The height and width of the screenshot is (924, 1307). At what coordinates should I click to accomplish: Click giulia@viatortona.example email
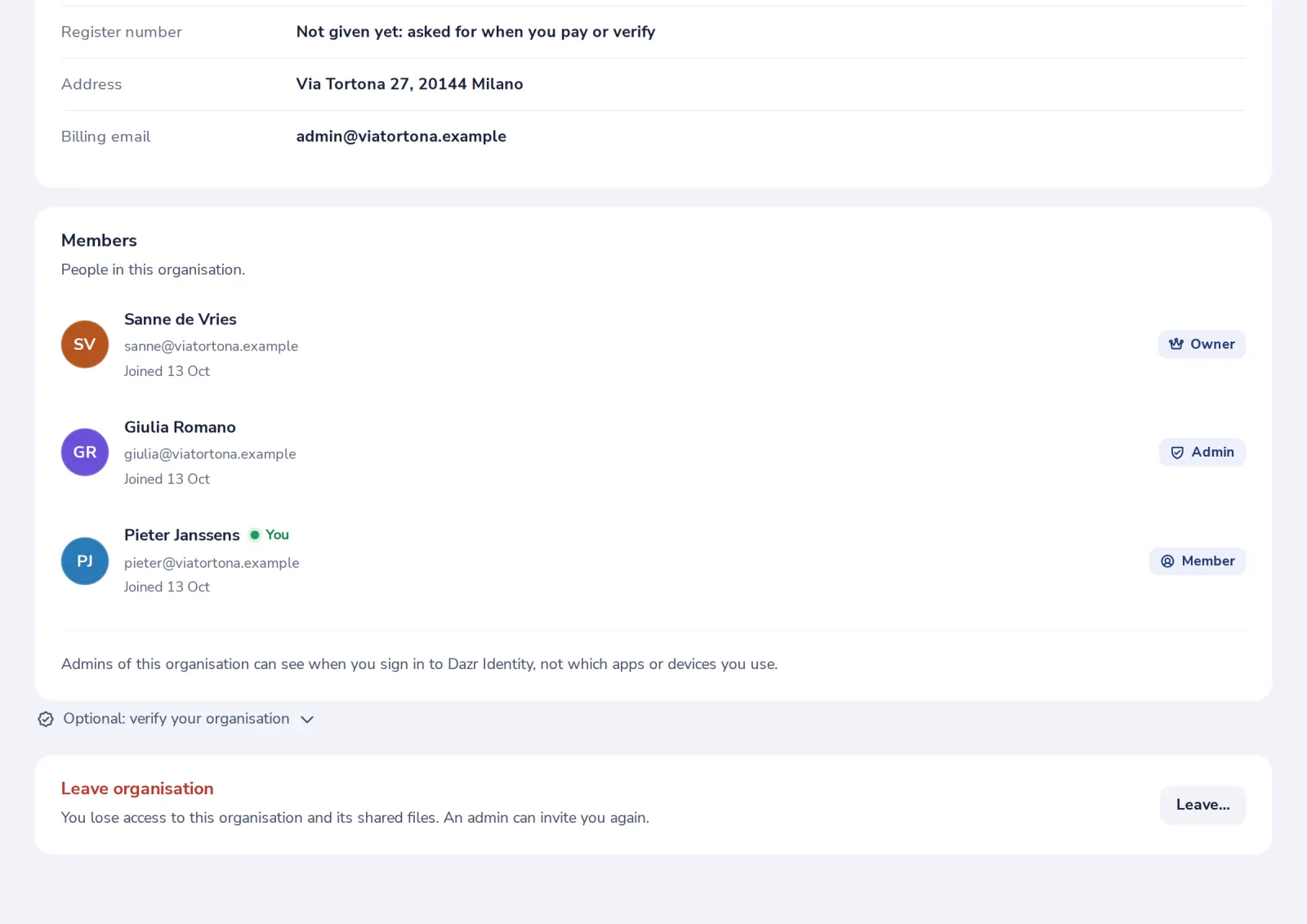(210, 454)
